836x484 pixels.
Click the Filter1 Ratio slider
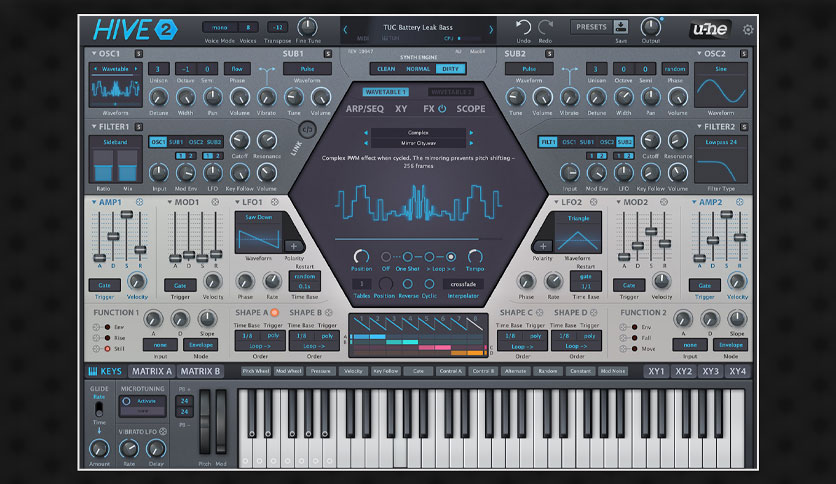tap(103, 166)
